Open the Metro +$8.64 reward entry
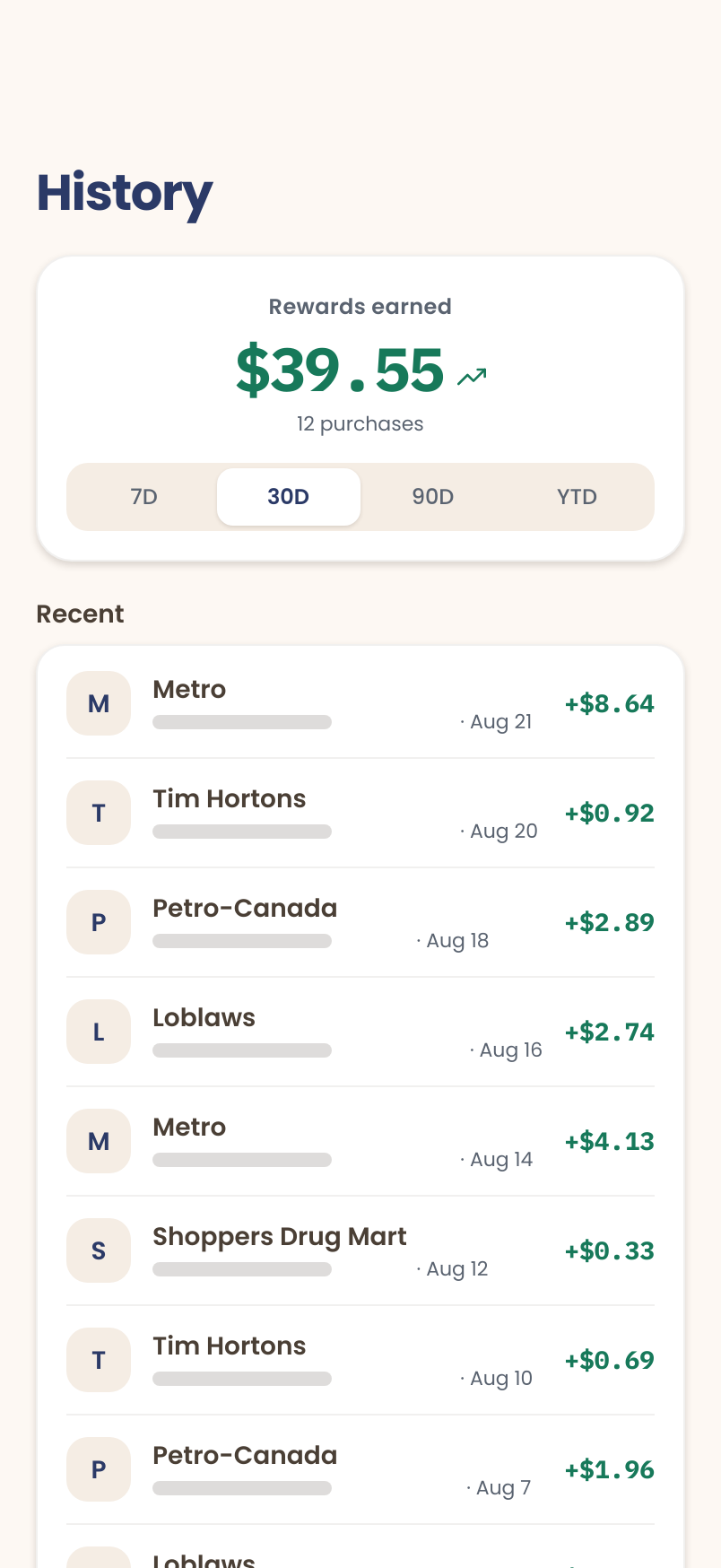 (x=360, y=703)
